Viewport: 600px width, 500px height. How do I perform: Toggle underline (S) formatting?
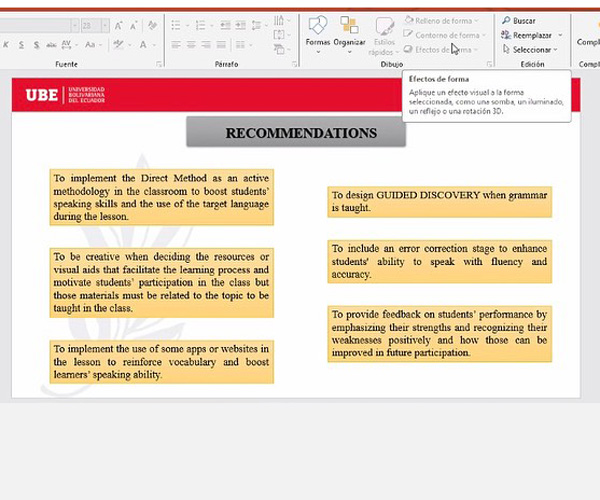pyautogui.click(x=21, y=45)
